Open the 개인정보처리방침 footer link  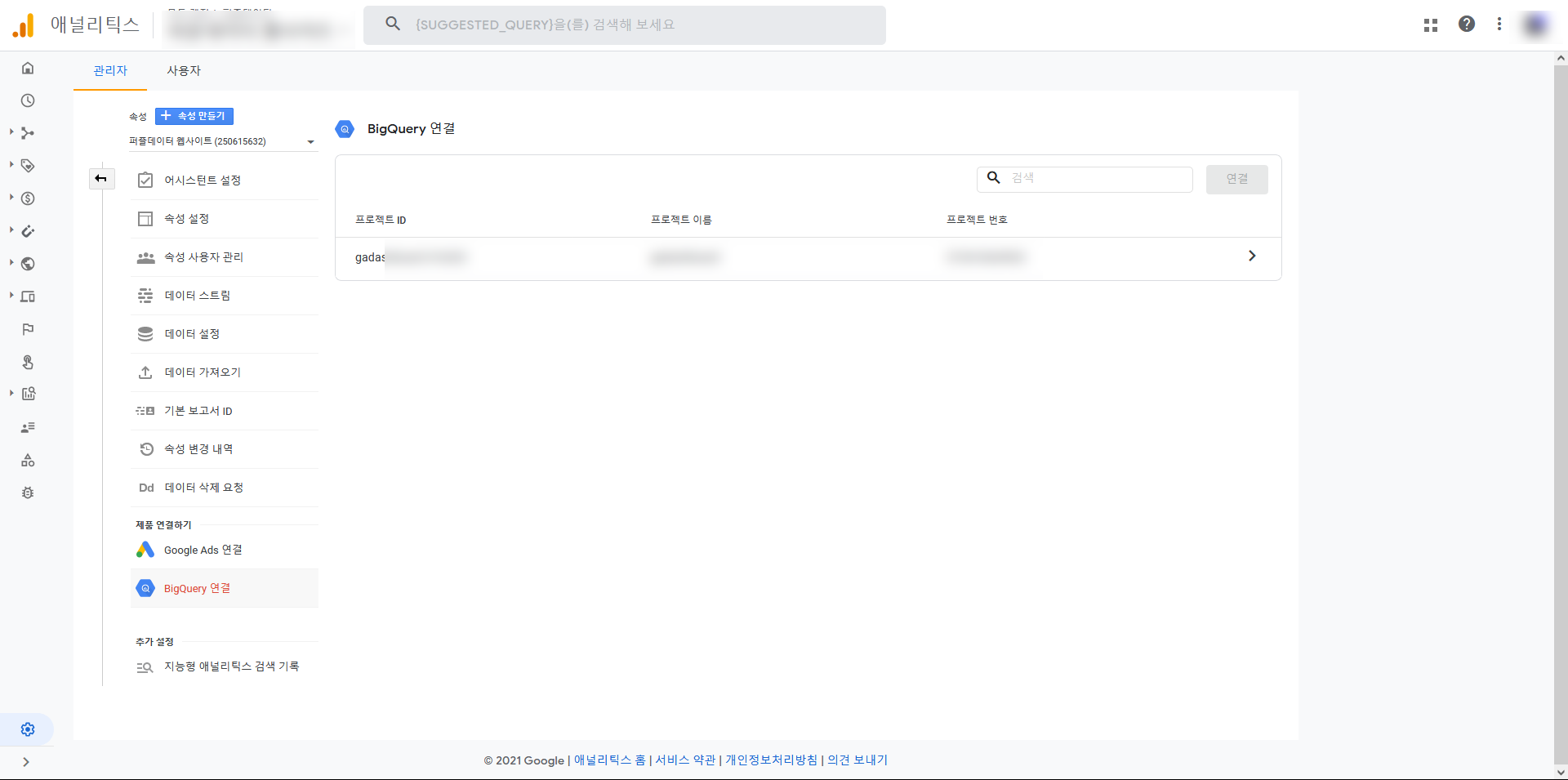point(771,760)
